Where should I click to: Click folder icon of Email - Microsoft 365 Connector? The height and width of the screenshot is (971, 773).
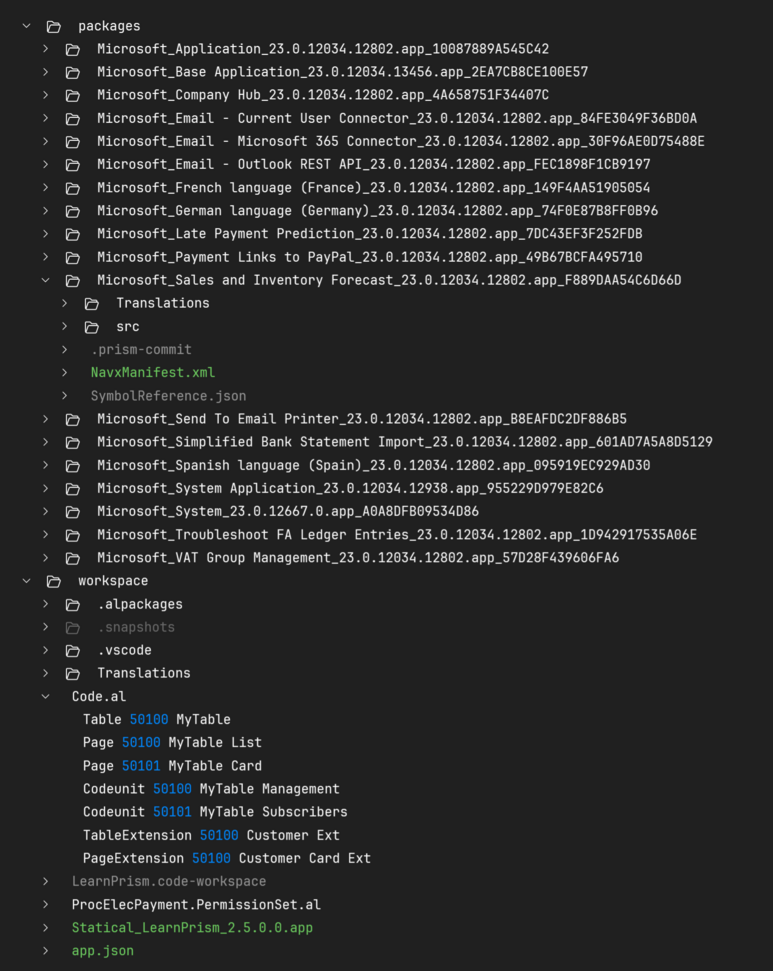[73, 142]
